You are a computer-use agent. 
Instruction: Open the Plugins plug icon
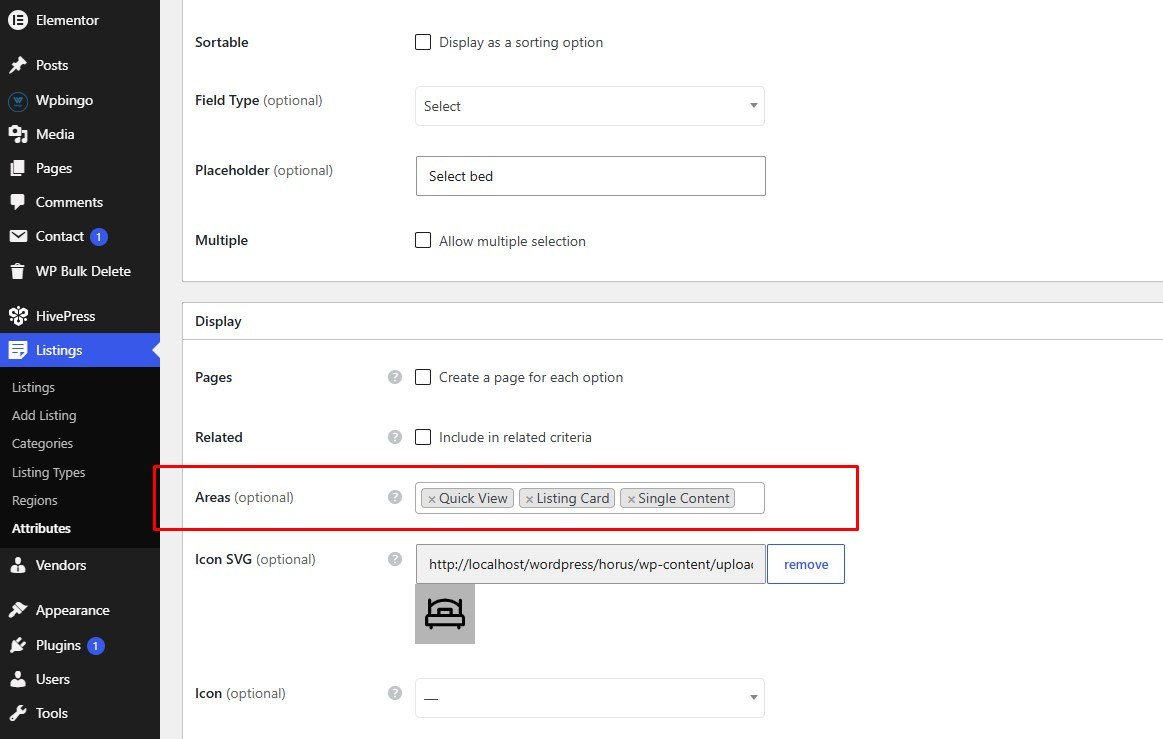tap(18, 646)
